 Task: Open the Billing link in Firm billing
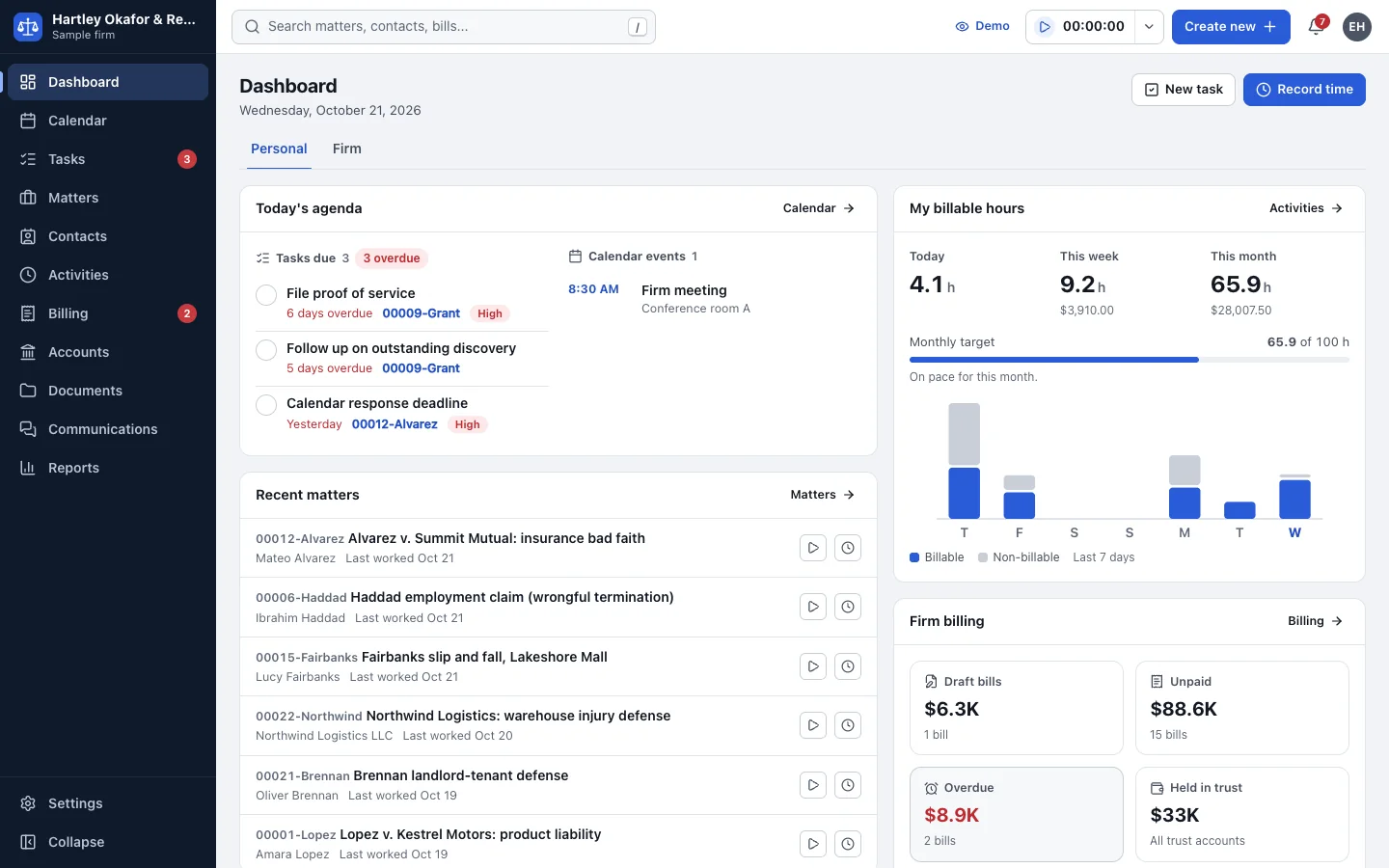click(1316, 621)
